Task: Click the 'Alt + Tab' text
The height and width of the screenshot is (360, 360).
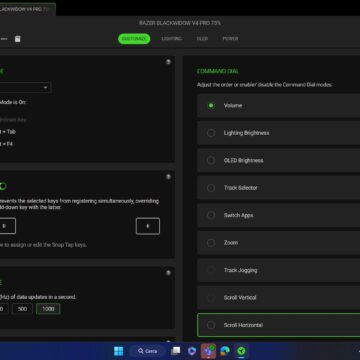Action: (x=8, y=132)
